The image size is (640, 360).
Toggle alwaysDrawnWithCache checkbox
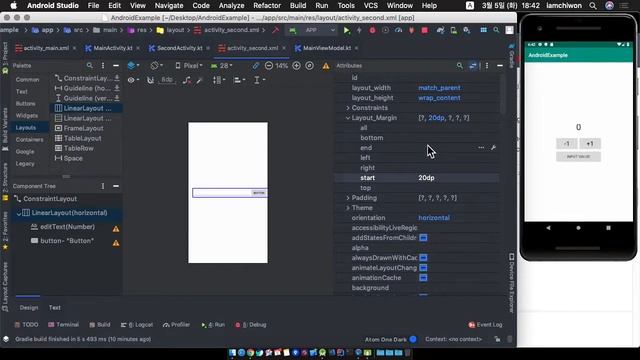point(423,258)
